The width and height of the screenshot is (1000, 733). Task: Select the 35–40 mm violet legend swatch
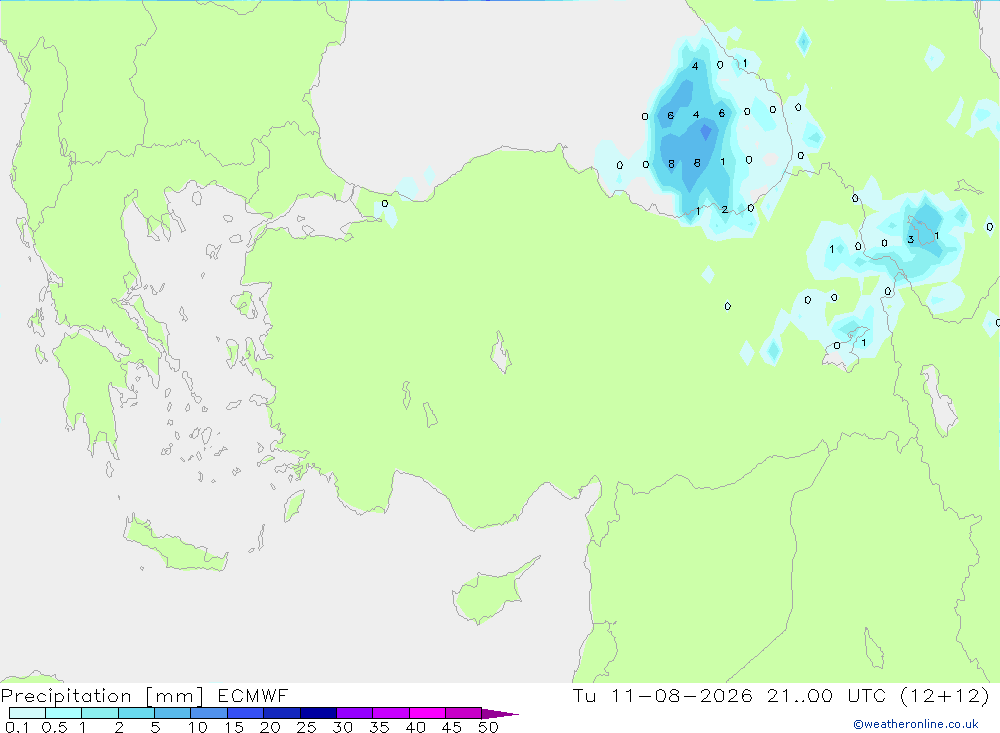391,713
